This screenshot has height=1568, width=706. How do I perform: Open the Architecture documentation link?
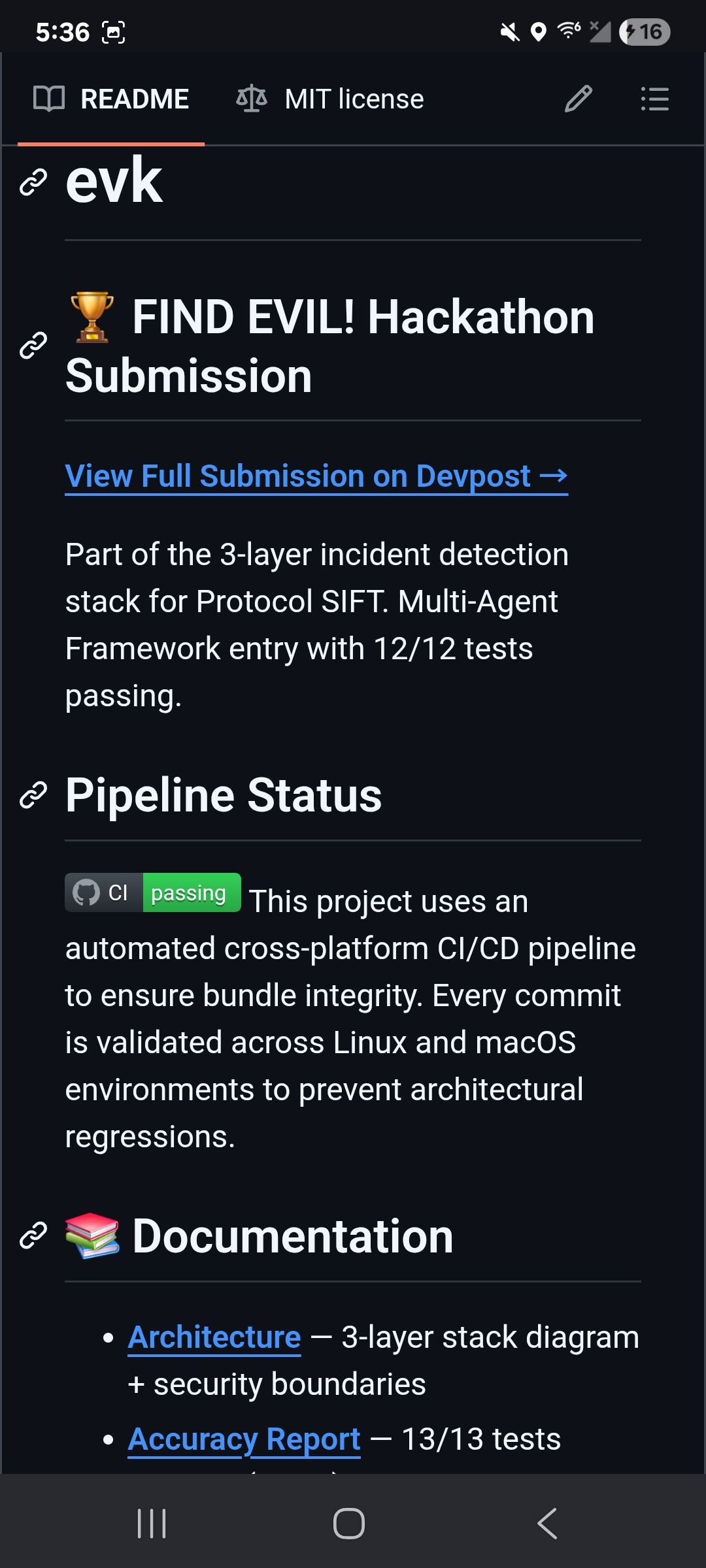click(214, 1337)
